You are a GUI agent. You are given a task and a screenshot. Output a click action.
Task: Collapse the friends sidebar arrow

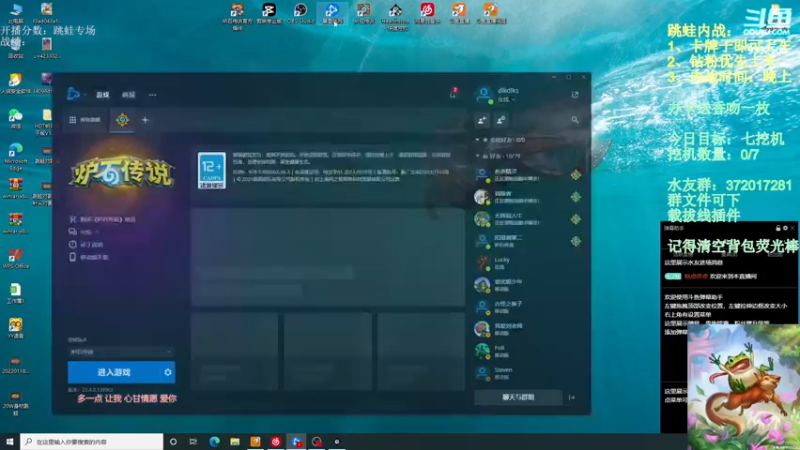(x=572, y=397)
